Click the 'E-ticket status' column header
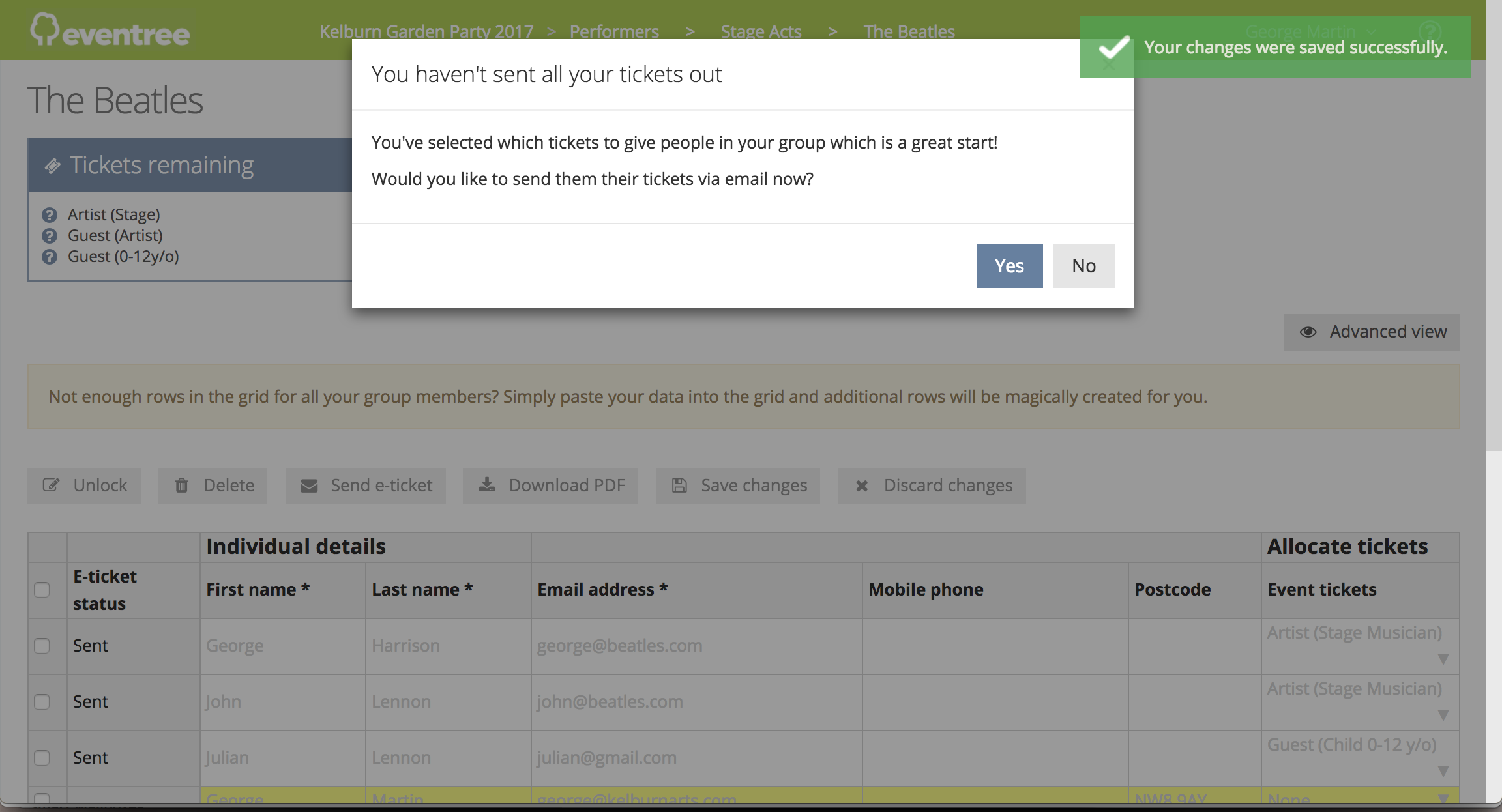This screenshot has width=1502, height=812. pyautogui.click(x=133, y=590)
